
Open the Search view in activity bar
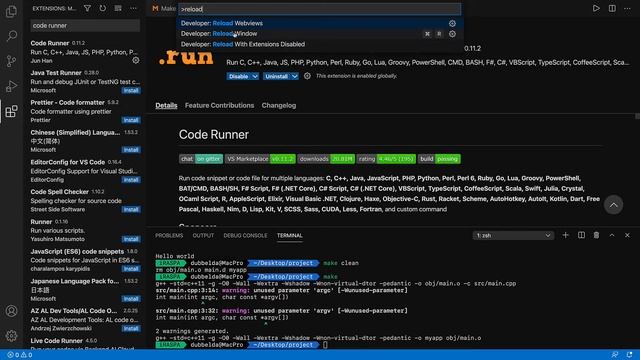point(11,36)
